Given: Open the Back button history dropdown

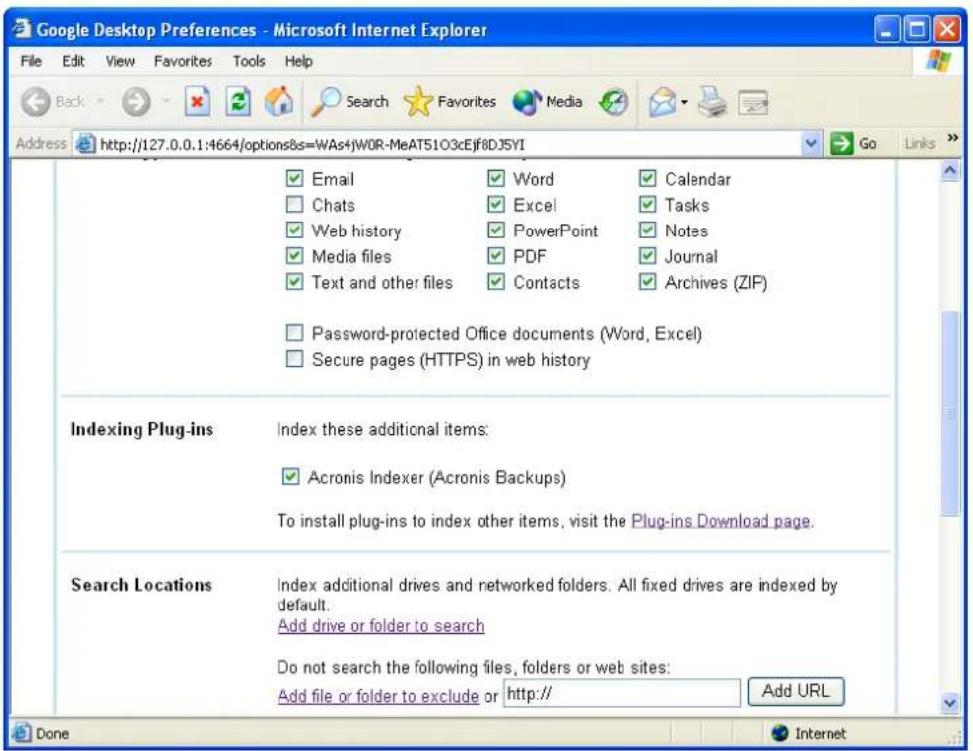Looking at the screenshot, I should pyautogui.click(x=101, y=101).
